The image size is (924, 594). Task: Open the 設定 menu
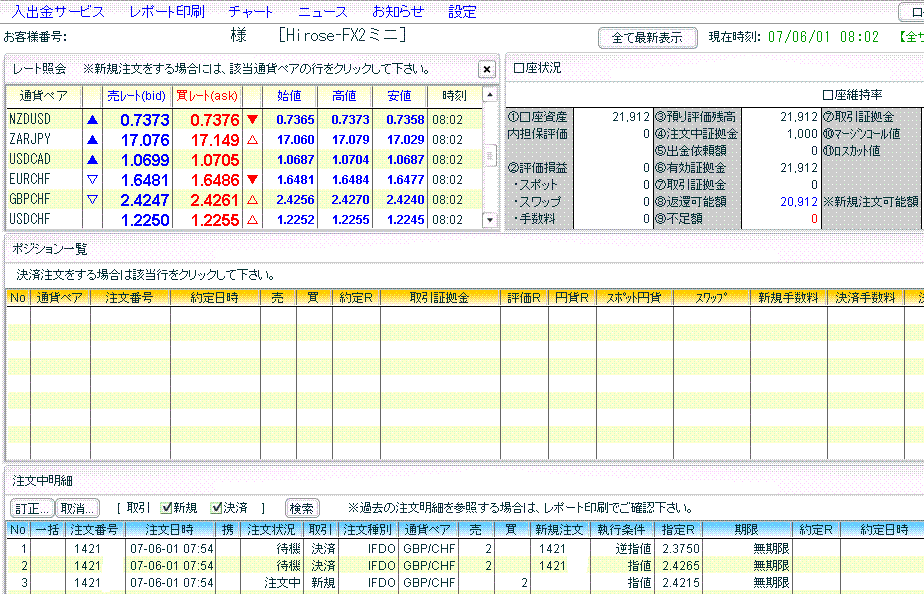pyautogui.click(x=462, y=11)
